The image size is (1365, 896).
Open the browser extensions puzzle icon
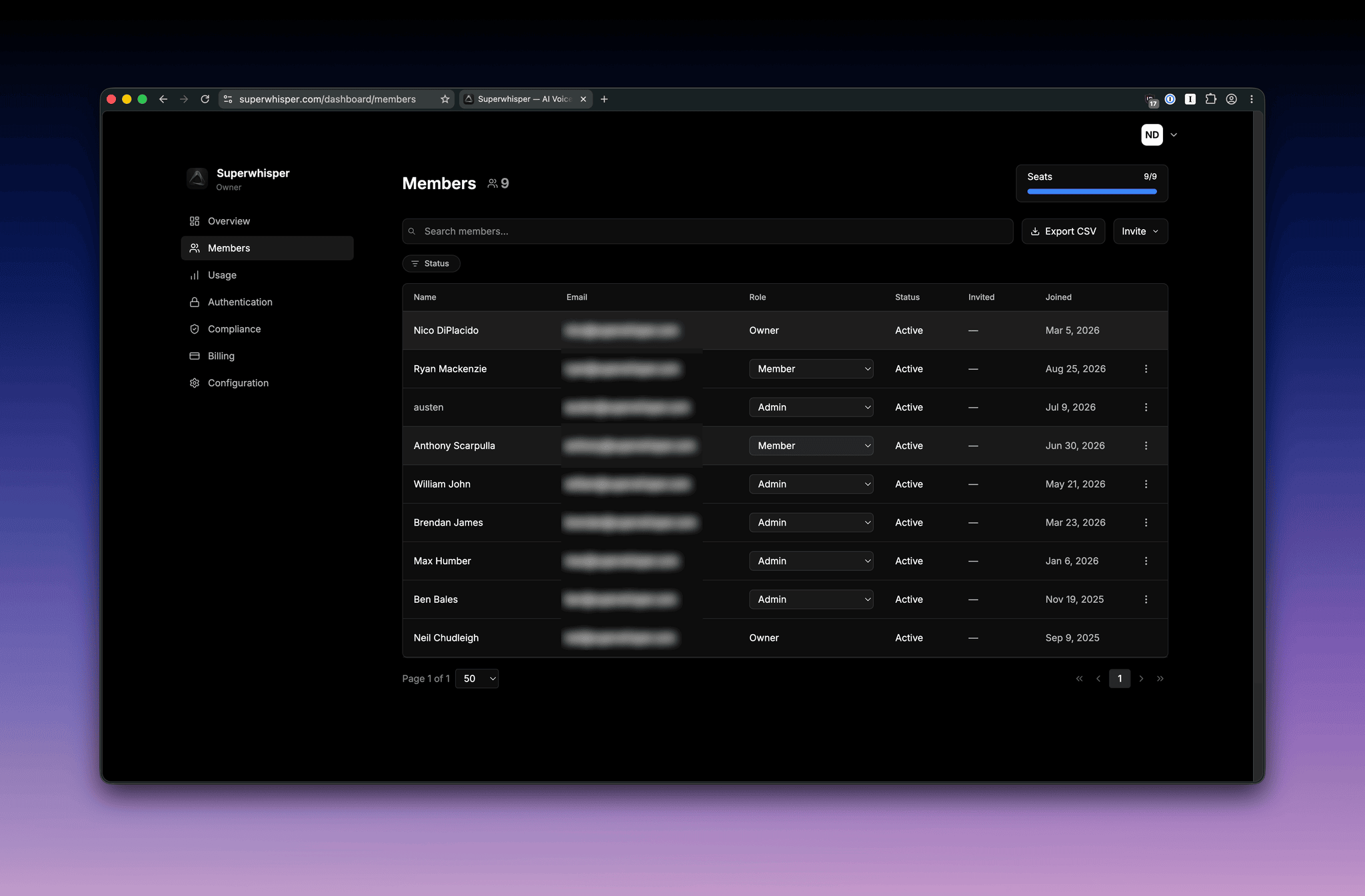tap(1211, 99)
